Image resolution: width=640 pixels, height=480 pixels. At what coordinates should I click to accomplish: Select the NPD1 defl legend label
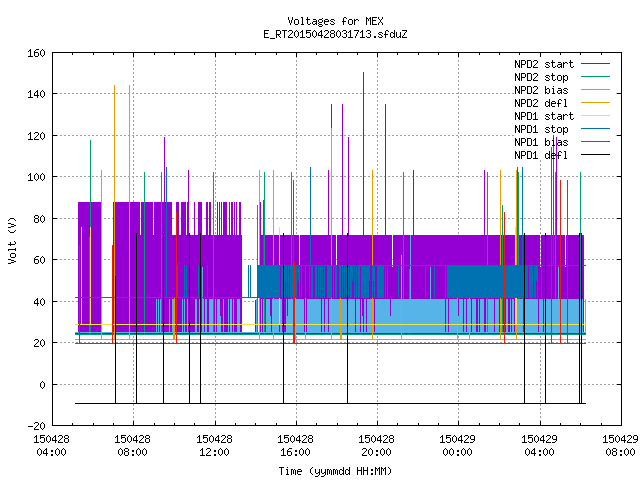click(541, 155)
